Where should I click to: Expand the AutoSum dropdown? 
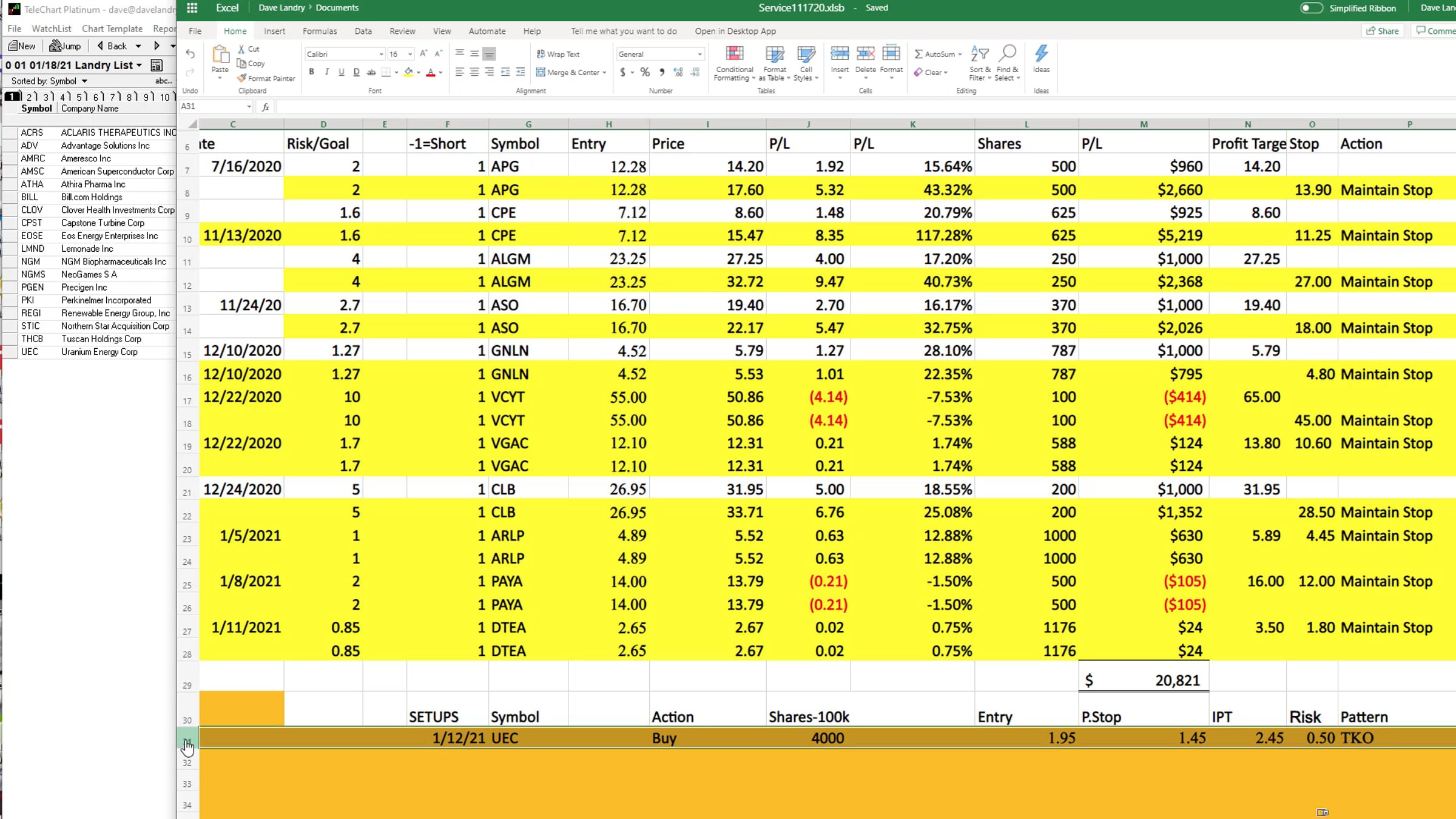pyautogui.click(x=960, y=54)
